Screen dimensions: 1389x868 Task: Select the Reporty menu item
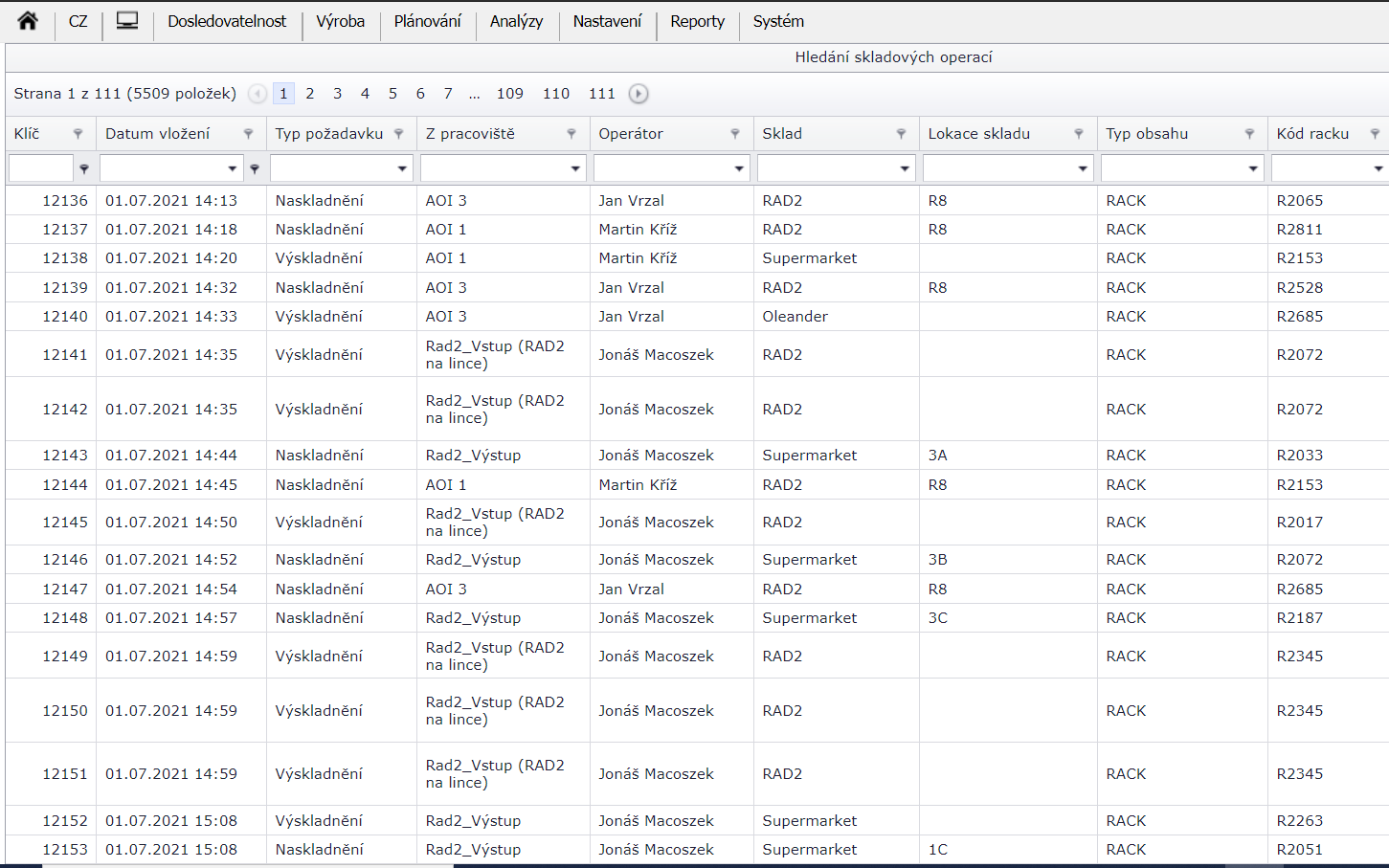click(697, 21)
